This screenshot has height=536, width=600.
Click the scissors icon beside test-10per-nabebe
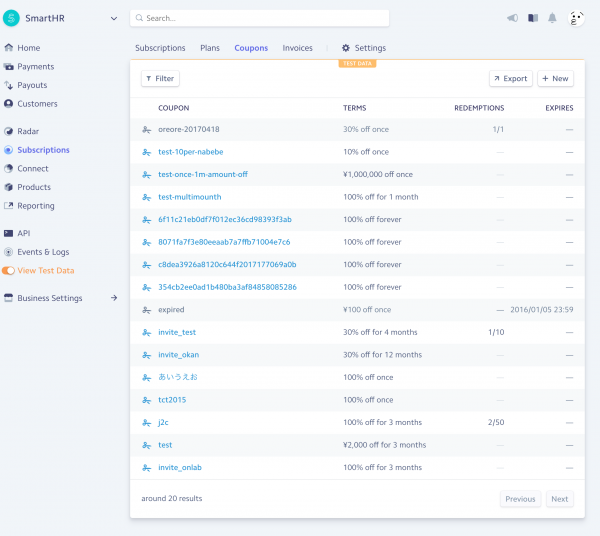pos(147,152)
